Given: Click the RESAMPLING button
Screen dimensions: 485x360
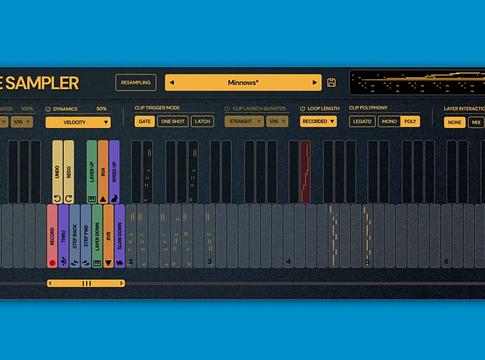Looking at the screenshot, I should (136, 82).
